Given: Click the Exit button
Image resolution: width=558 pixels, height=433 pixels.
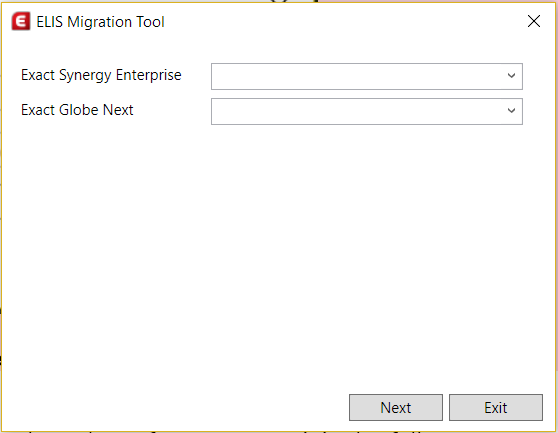Looking at the screenshot, I should point(496,407).
